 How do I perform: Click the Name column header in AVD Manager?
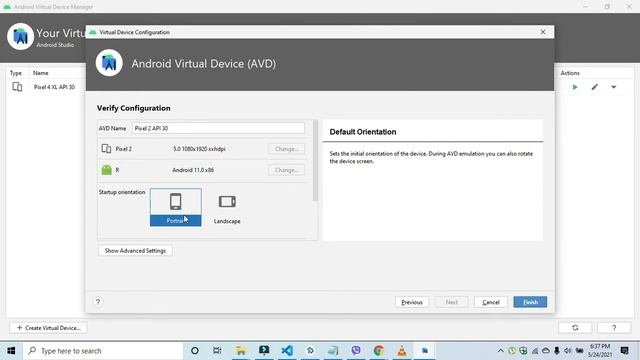(41, 73)
